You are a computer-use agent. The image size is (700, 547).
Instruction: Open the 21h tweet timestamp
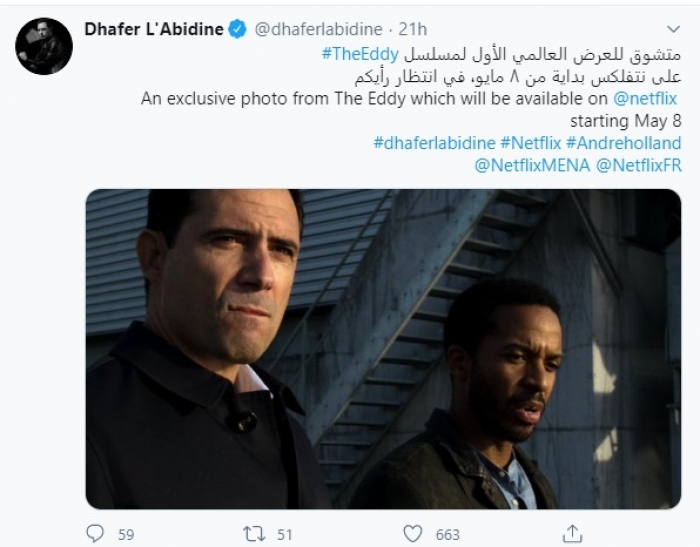[x=412, y=29]
